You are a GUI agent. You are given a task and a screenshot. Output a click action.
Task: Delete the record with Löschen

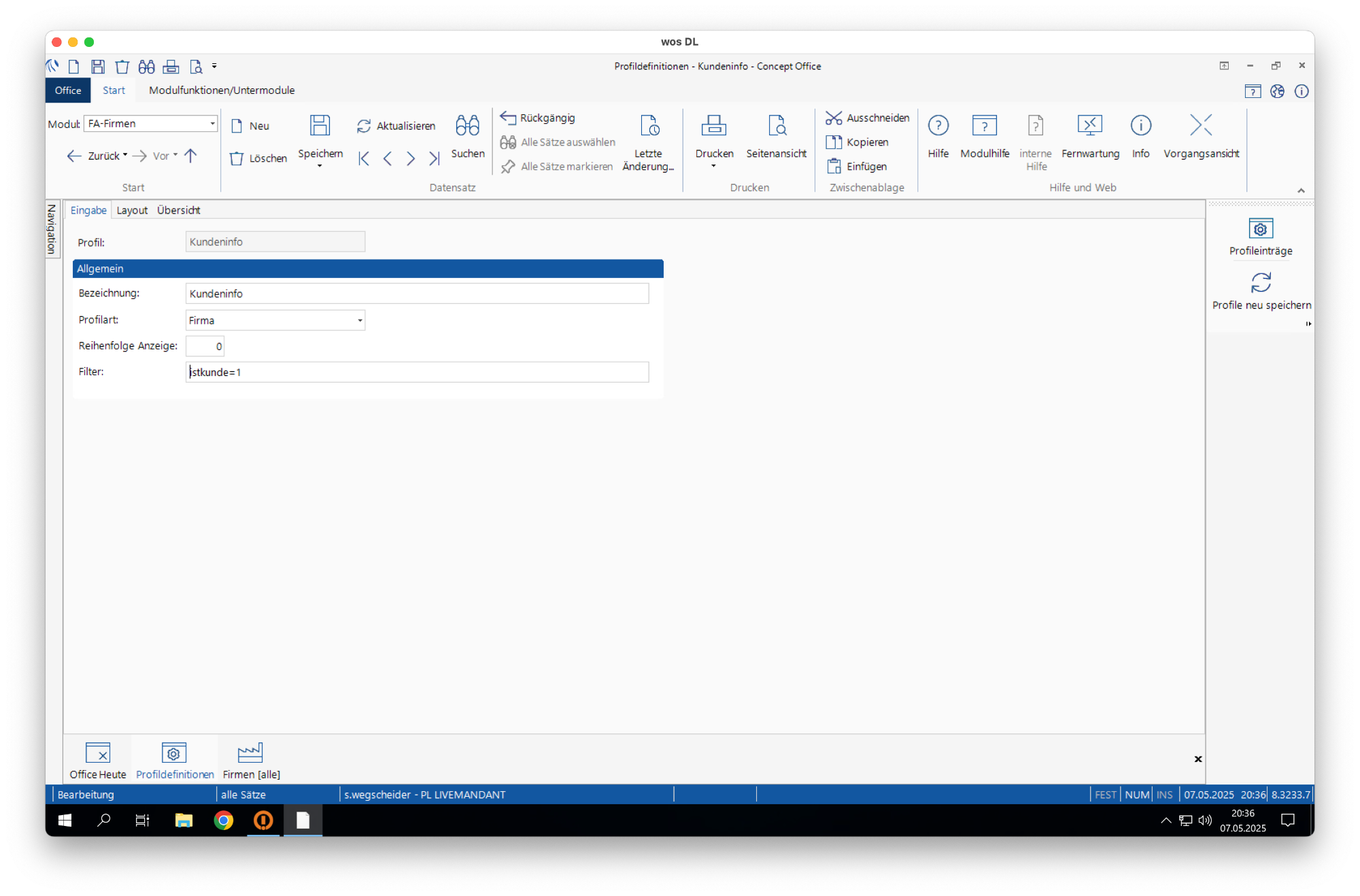pyautogui.click(x=258, y=158)
